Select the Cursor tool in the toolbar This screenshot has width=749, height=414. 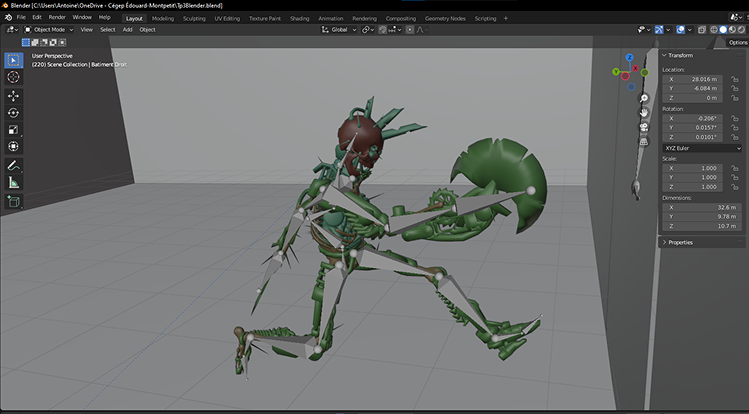[13, 77]
